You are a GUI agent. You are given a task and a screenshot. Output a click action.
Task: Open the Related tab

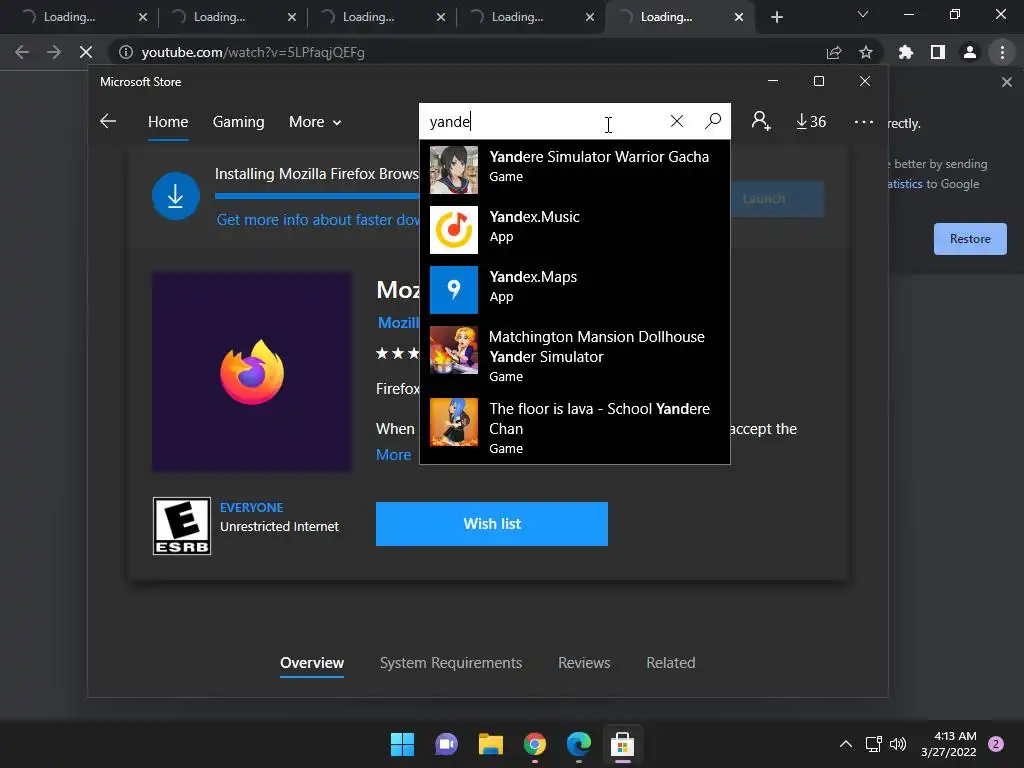671,663
